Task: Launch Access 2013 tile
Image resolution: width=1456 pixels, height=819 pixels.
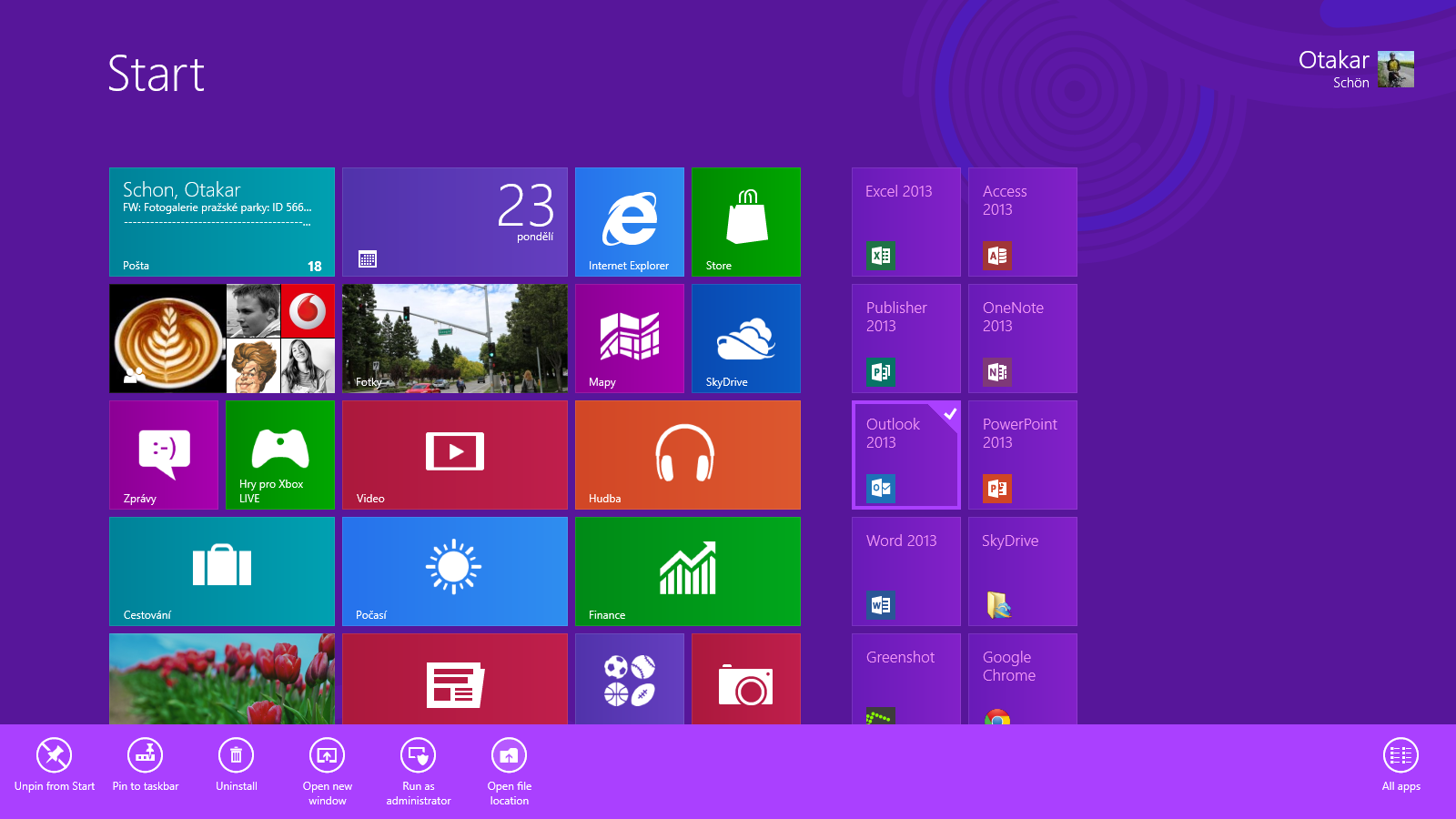Action: [x=1023, y=222]
